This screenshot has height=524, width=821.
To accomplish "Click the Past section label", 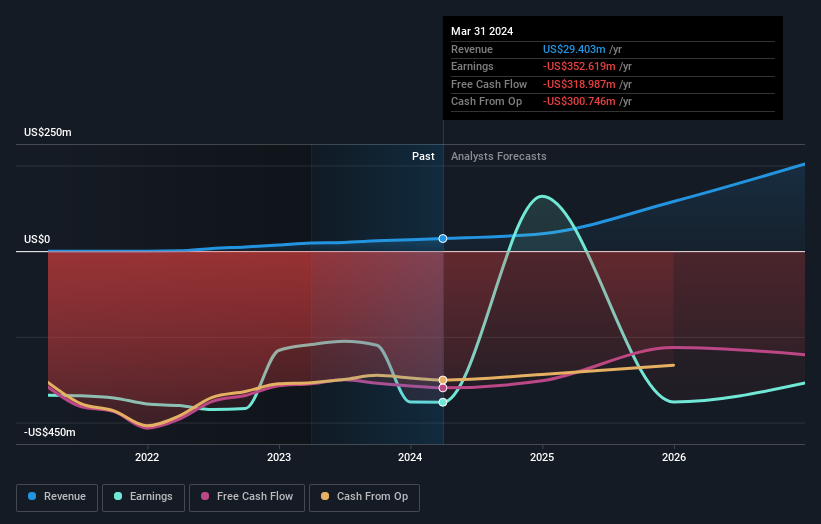I will click(x=423, y=156).
